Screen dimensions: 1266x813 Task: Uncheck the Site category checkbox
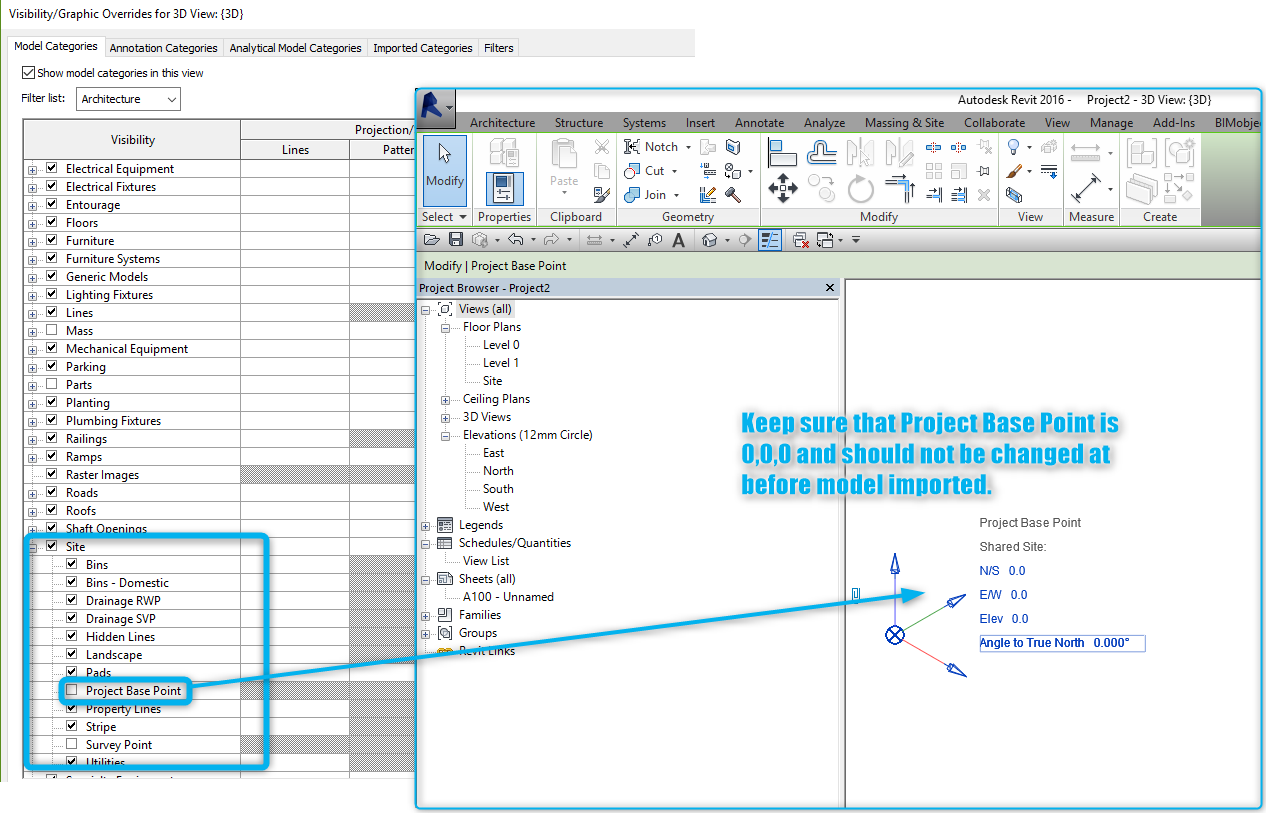(52, 546)
